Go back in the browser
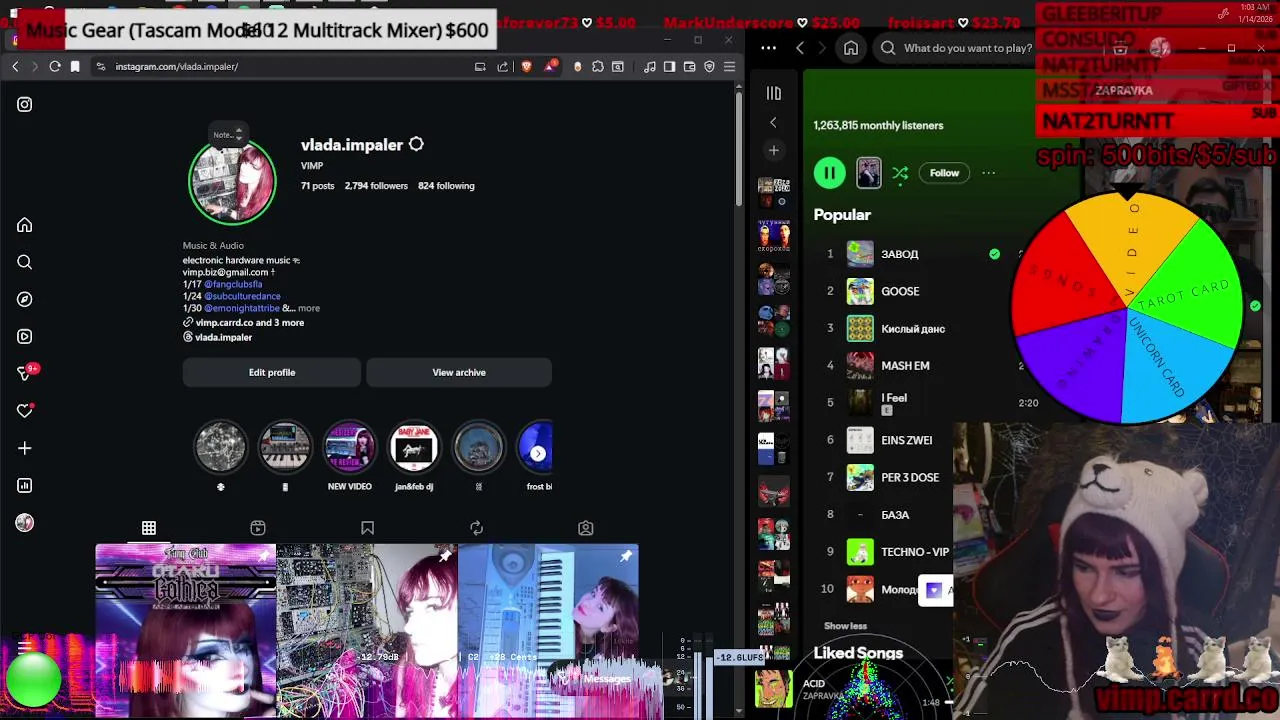1280x720 pixels. pyautogui.click(x=15, y=66)
